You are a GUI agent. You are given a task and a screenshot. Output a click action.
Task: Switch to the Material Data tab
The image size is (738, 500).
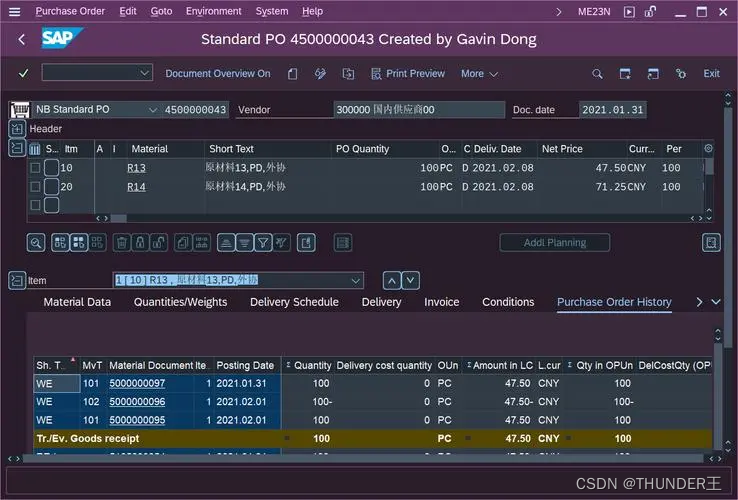pos(77,302)
